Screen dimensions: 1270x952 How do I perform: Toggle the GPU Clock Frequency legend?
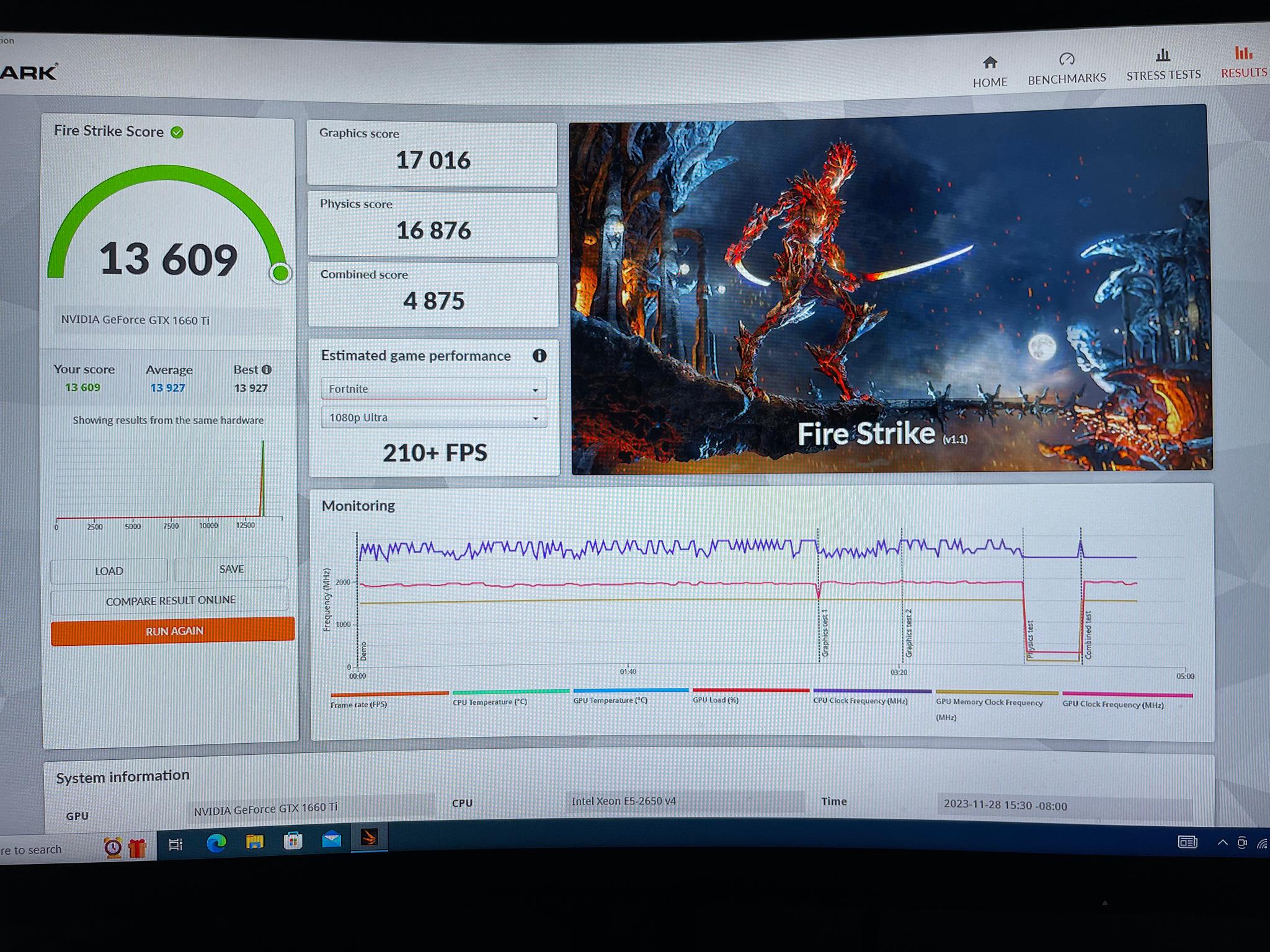point(1127,700)
